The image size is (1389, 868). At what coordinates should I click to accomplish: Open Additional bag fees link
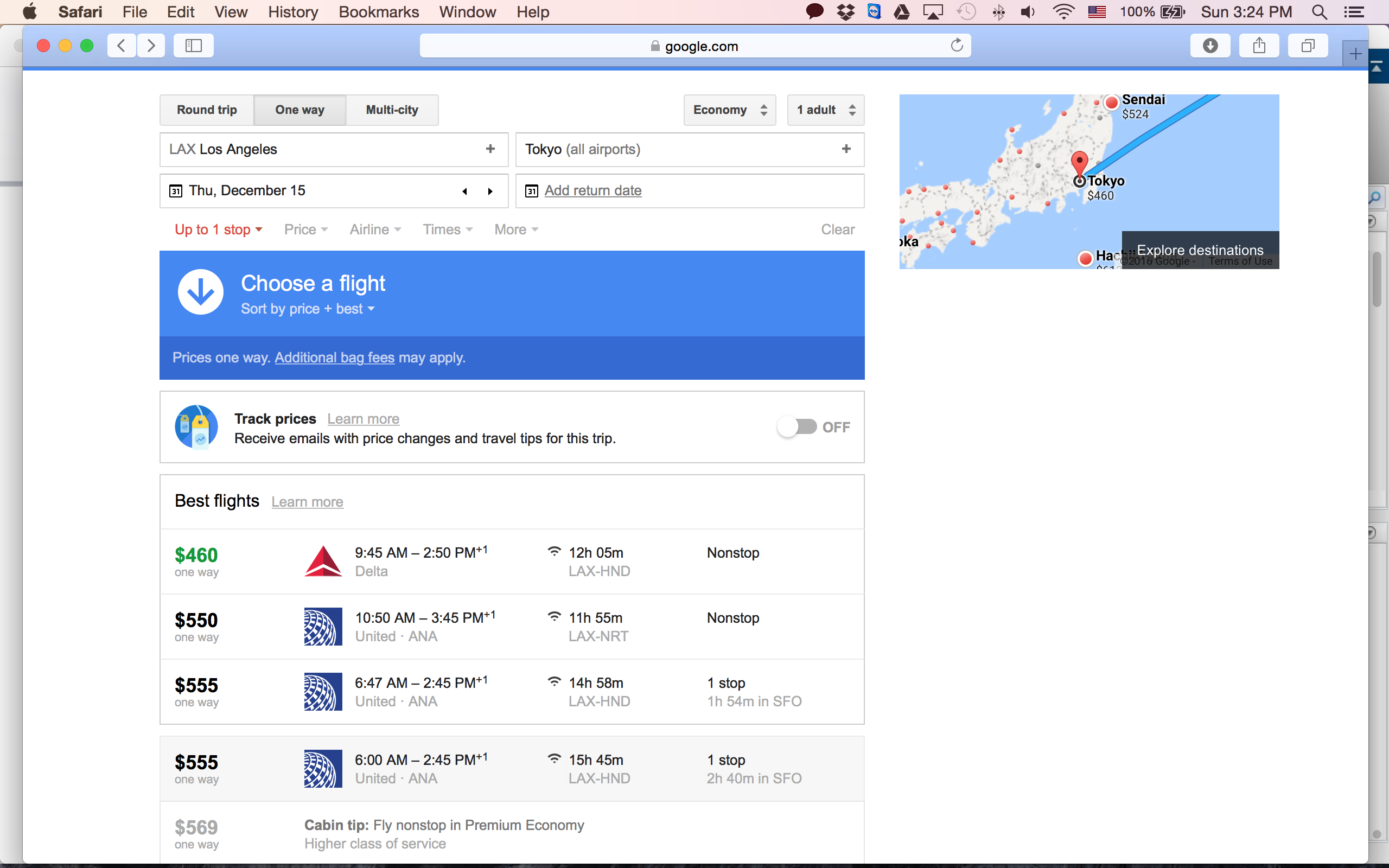(335, 358)
